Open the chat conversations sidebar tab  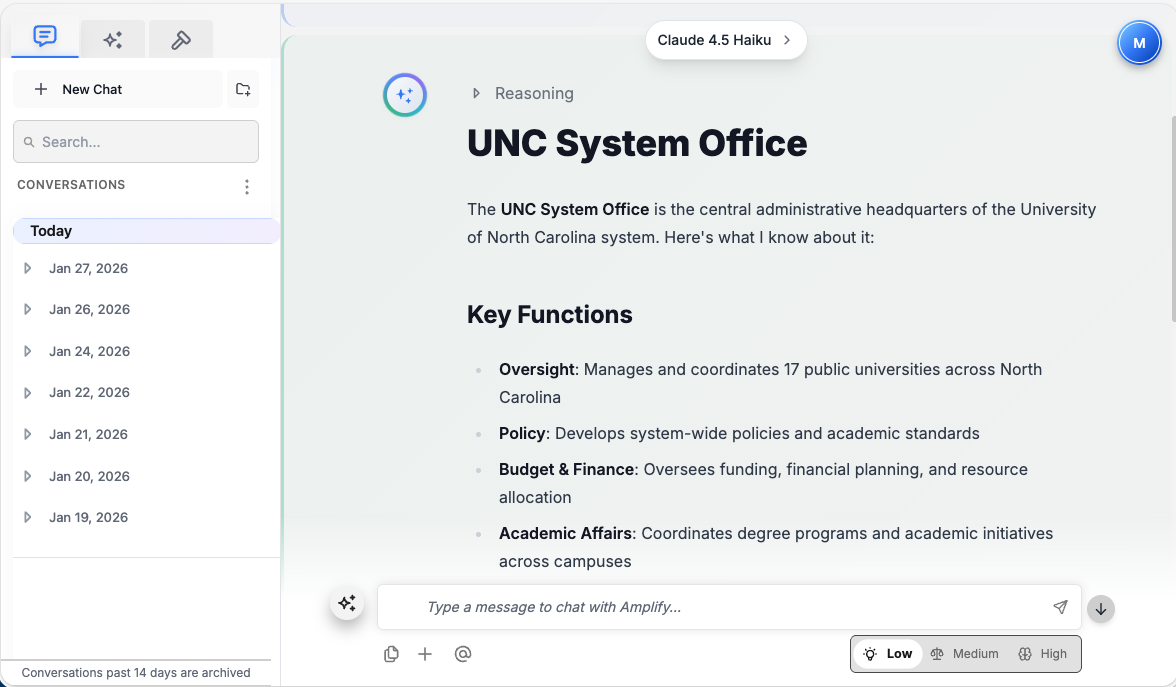tap(45, 38)
